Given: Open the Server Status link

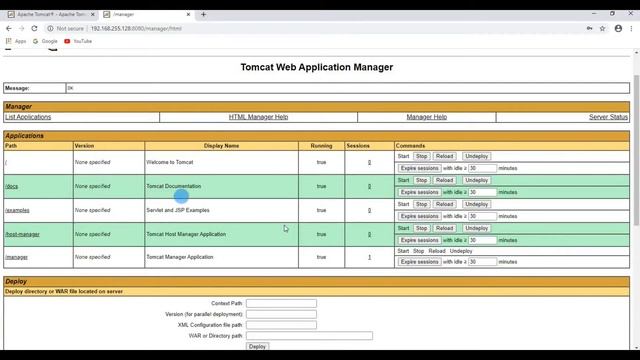Looking at the screenshot, I should 608,117.
